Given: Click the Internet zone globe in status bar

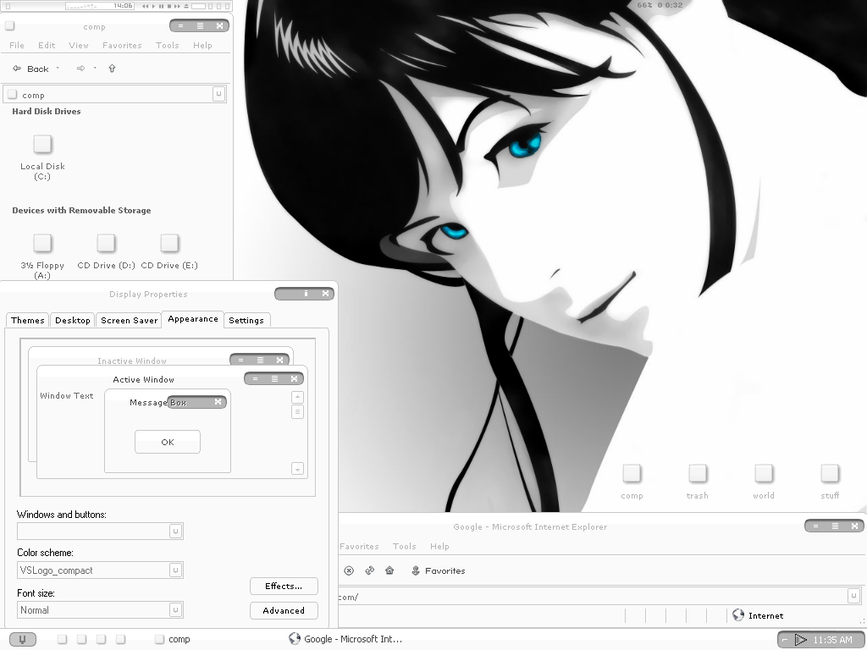Looking at the screenshot, I should tap(738, 615).
